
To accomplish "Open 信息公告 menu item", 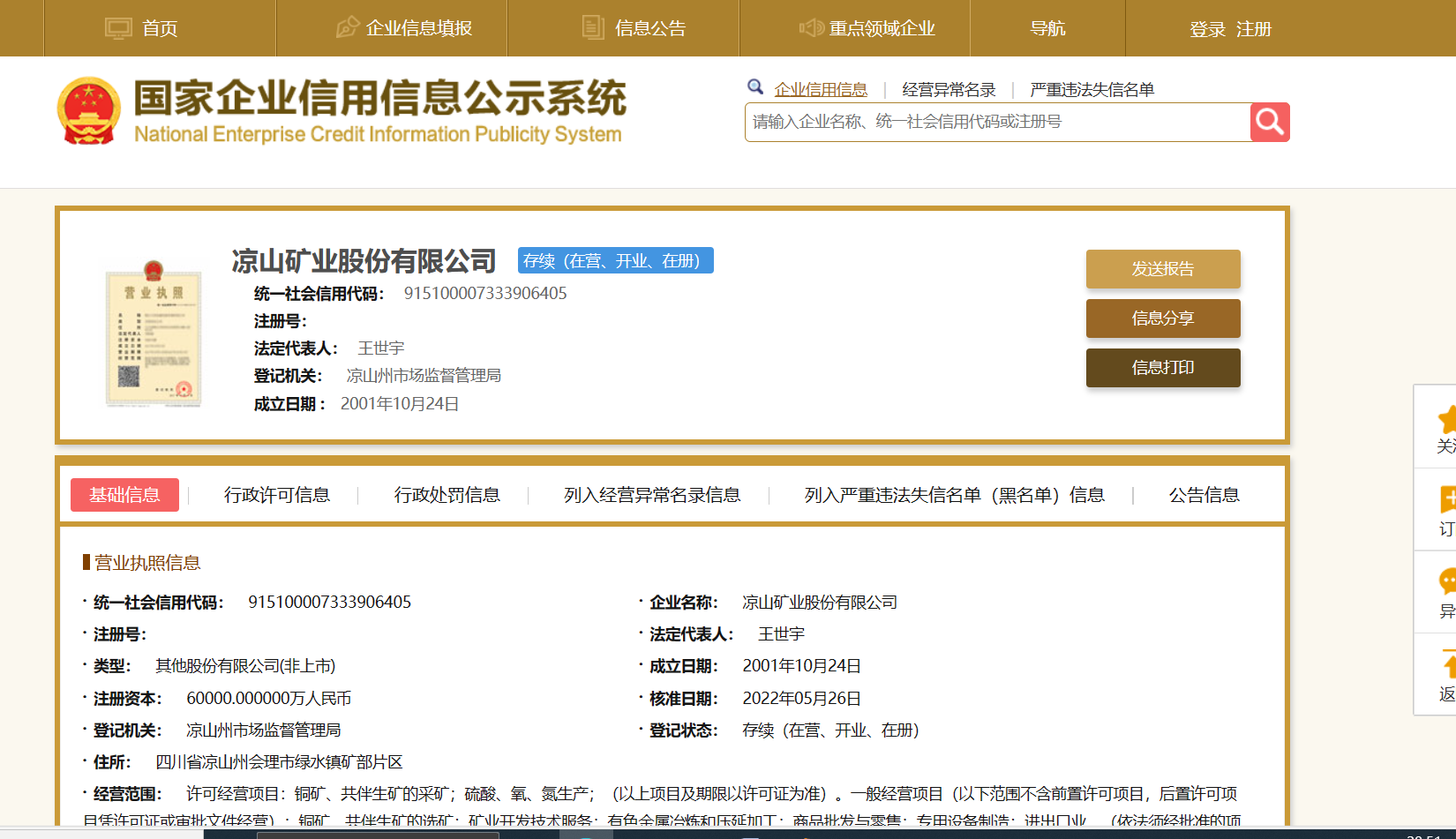I will click(650, 28).
